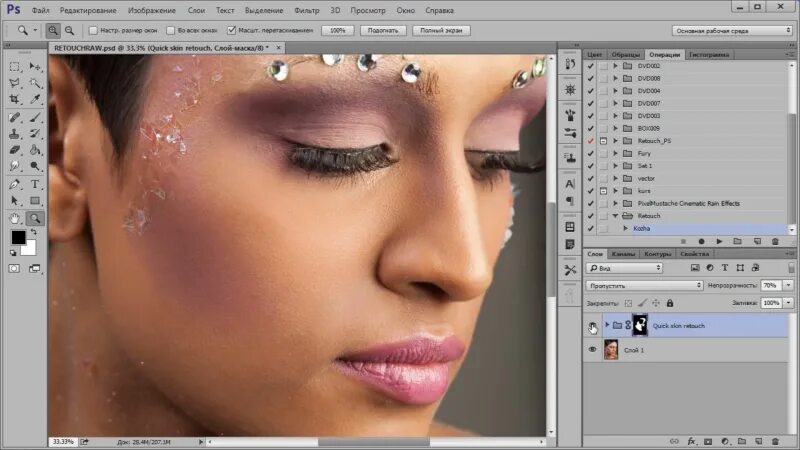
Task: Expand the Quick skin retouch layer group
Action: (x=607, y=324)
